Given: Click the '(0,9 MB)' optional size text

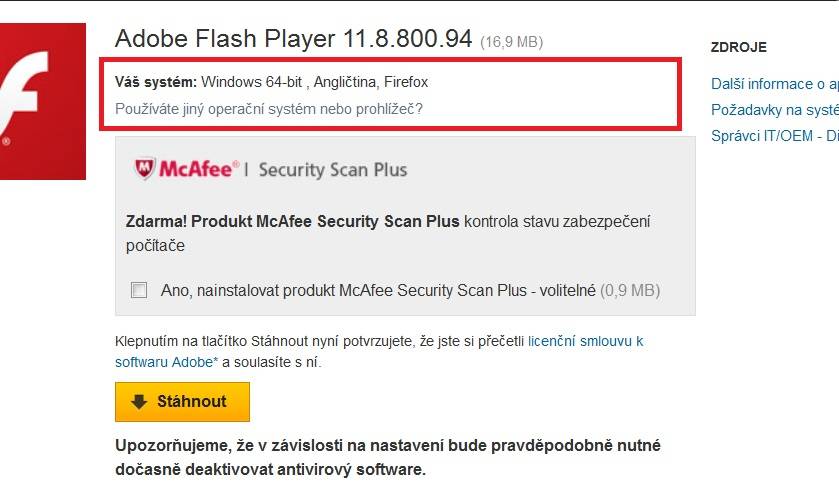Looking at the screenshot, I should pyautogui.click(x=630, y=290).
